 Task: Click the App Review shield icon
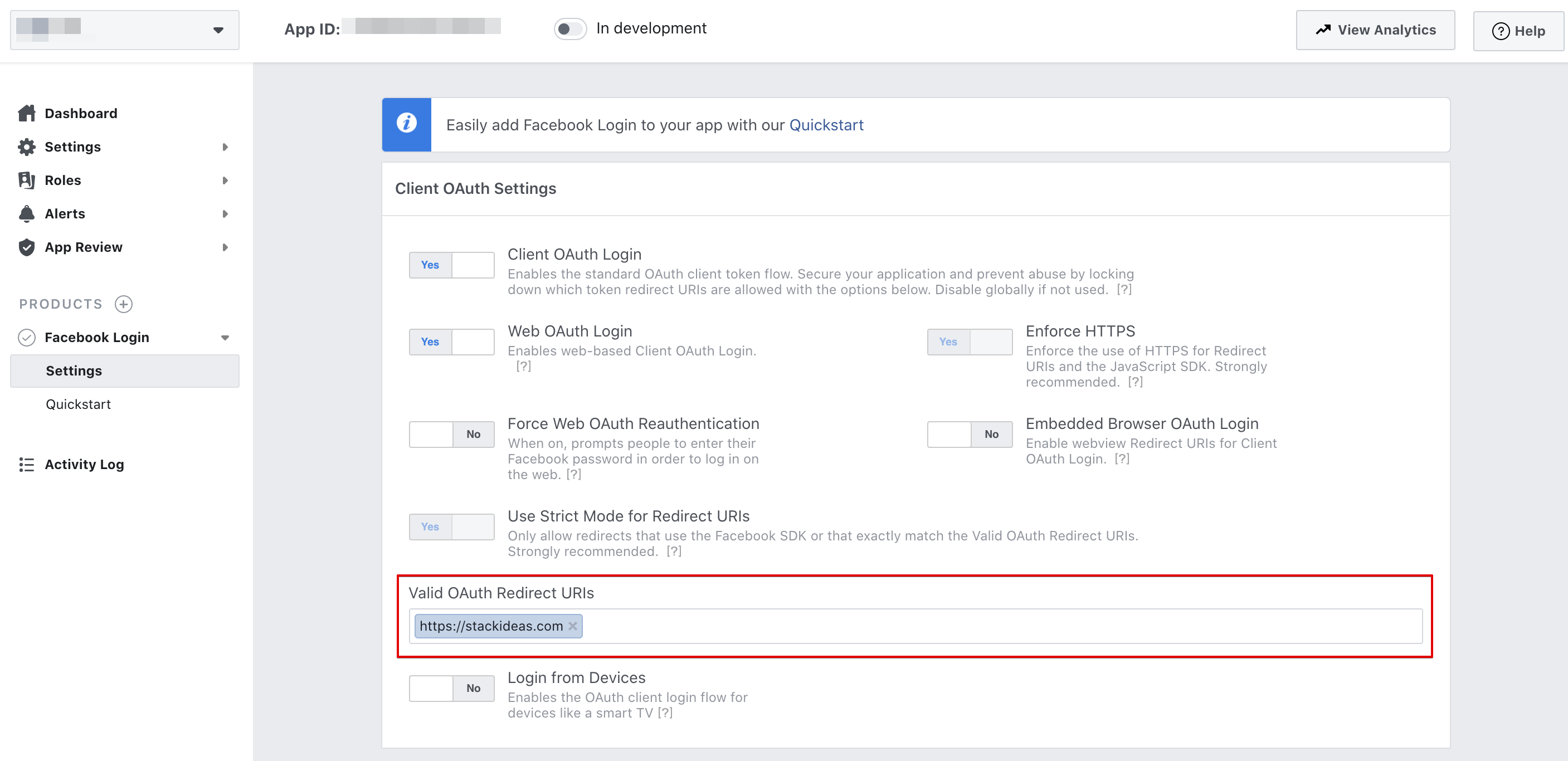(27, 247)
